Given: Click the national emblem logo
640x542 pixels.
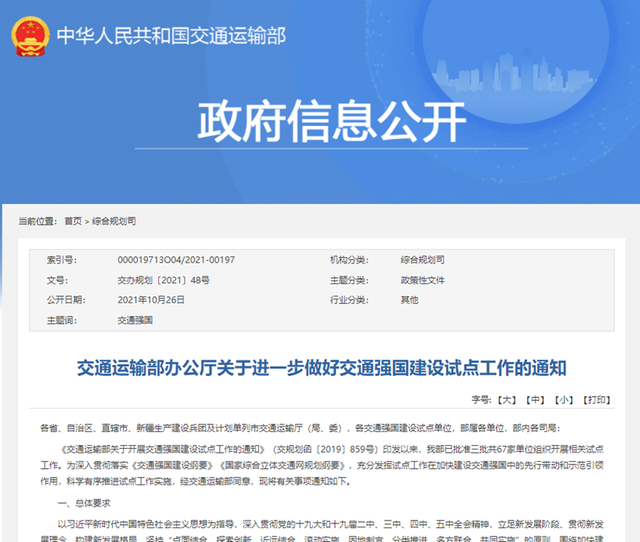Looking at the screenshot, I should click(x=31, y=36).
